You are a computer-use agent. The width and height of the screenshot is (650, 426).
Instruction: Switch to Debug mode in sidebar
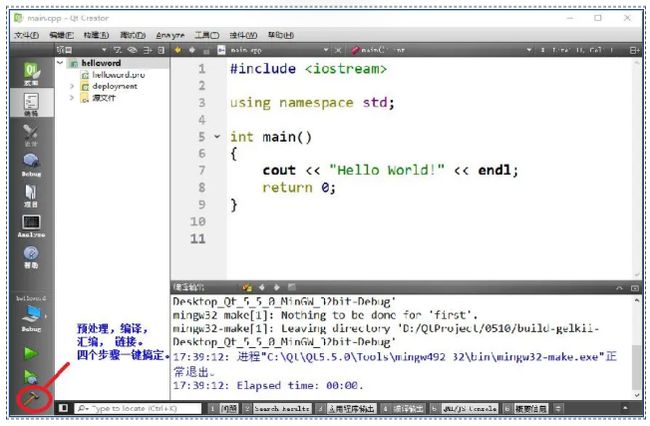pyautogui.click(x=32, y=165)
